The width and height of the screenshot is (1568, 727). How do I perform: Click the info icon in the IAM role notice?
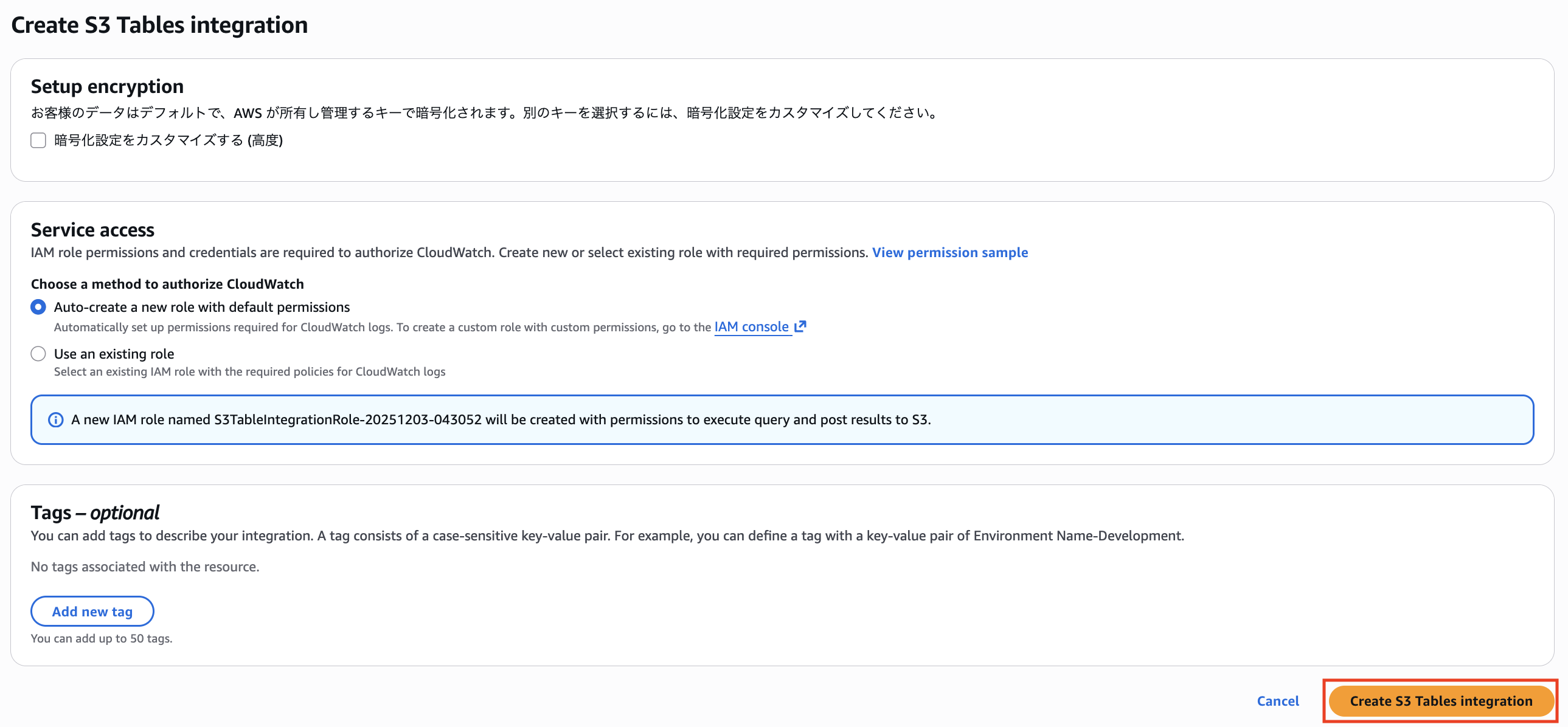[x=55, y=419]
